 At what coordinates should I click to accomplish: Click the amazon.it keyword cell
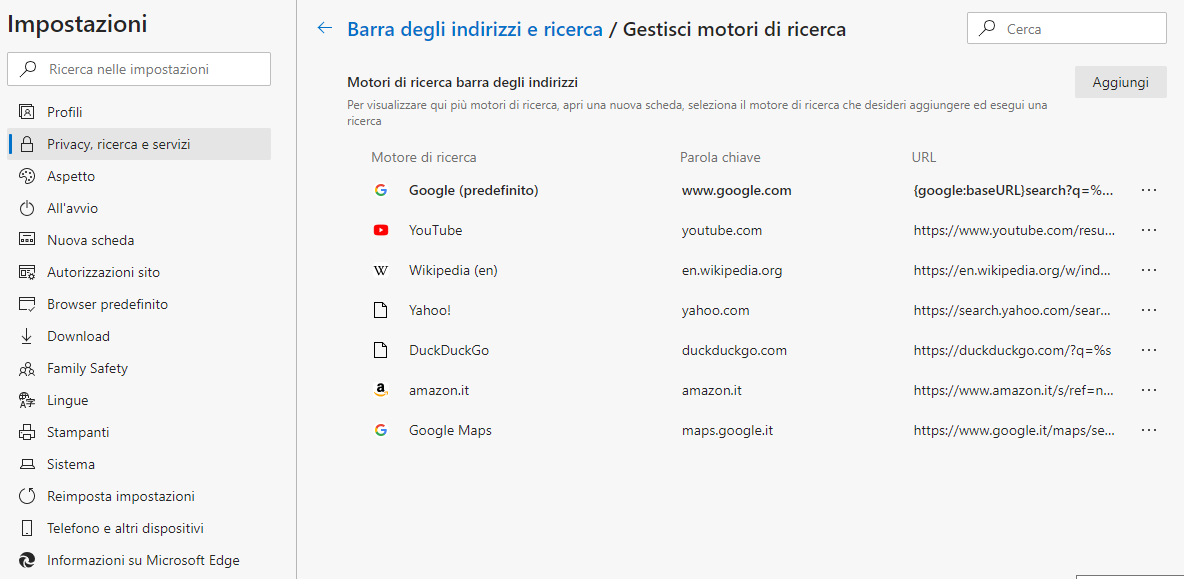pyautogui.click(x=711, y=390)
